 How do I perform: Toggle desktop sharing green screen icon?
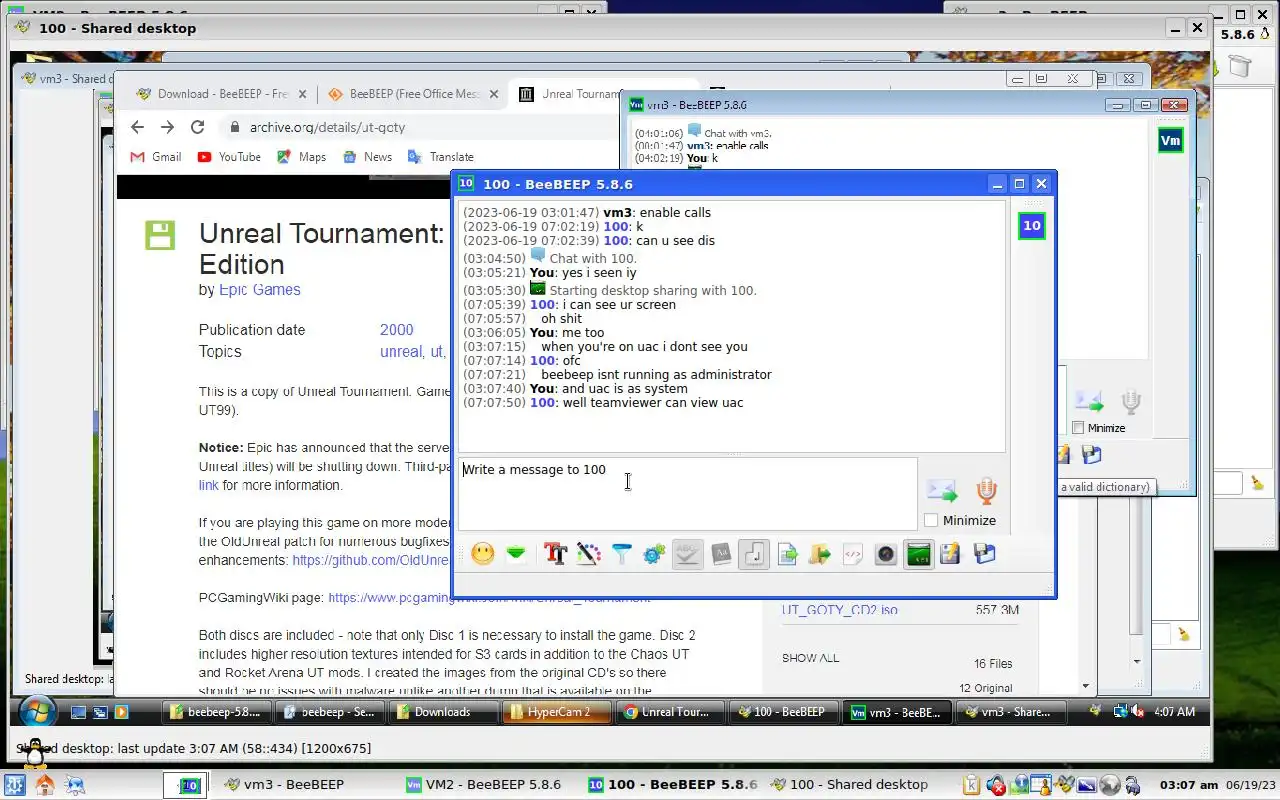919,553
